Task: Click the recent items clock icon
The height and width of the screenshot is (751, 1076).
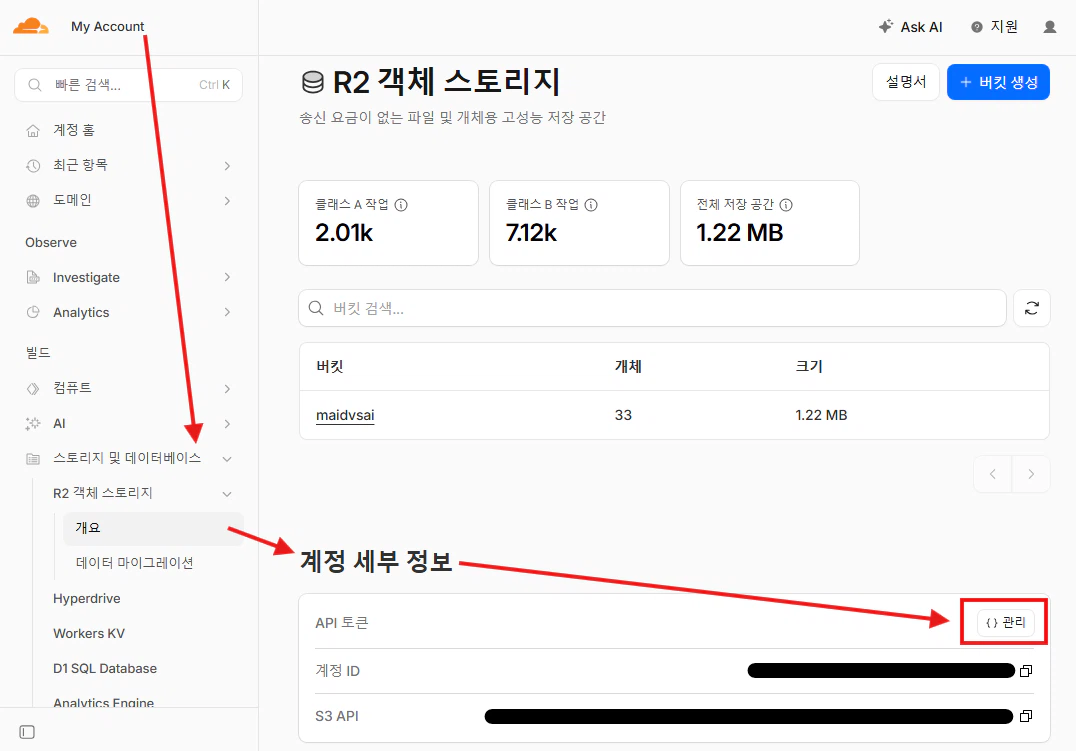Action: (x=33, y=165)
